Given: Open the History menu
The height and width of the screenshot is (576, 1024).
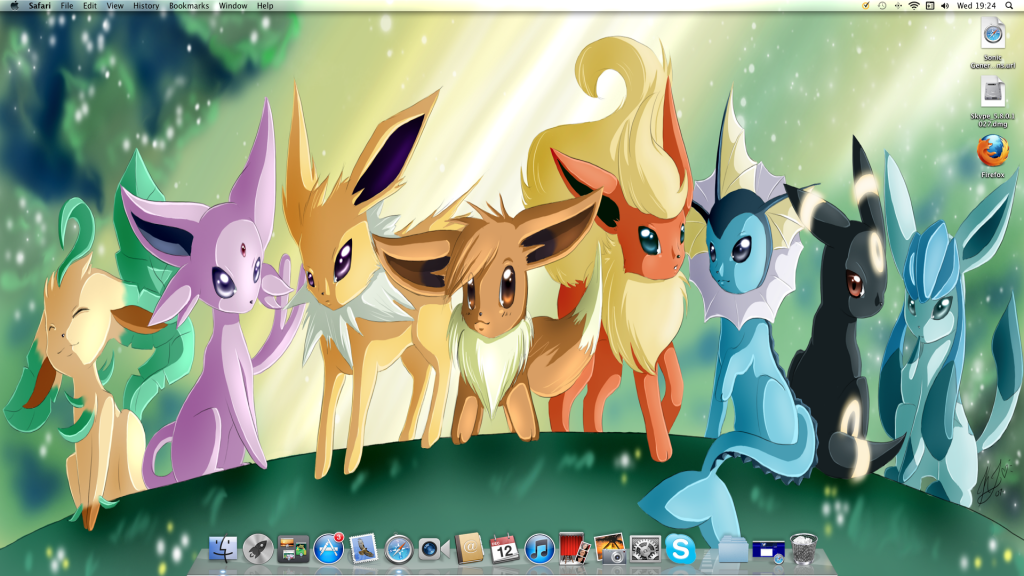Looking at the screenshot, I should [x=146, y=6].
